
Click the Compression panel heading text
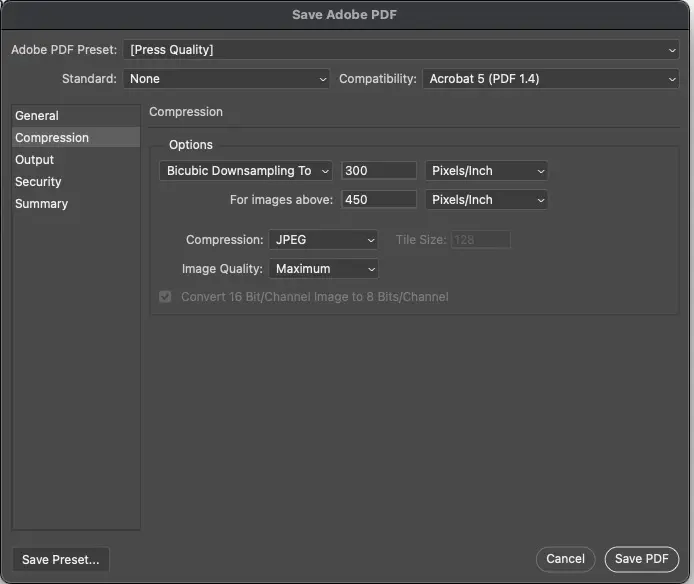(186, 112)
